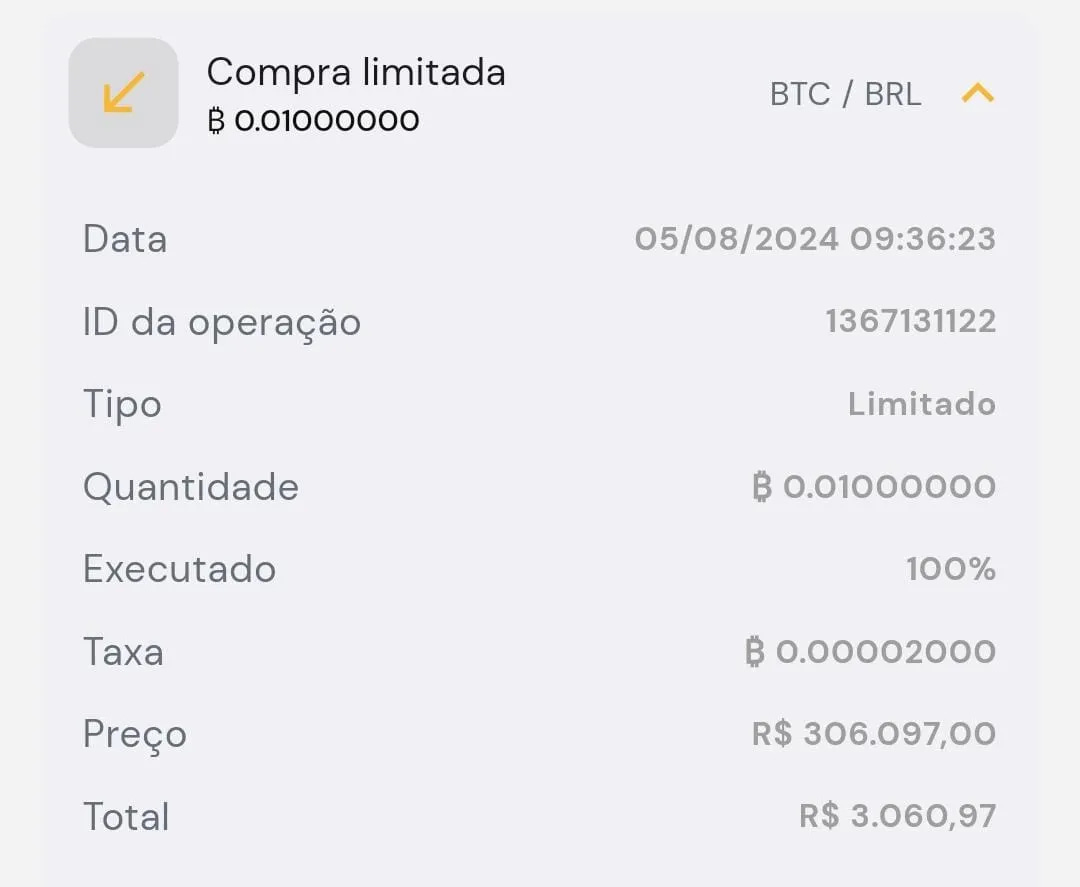Toggle visibility of Compra limitada details
The image size is (1080, 887).
976,93
